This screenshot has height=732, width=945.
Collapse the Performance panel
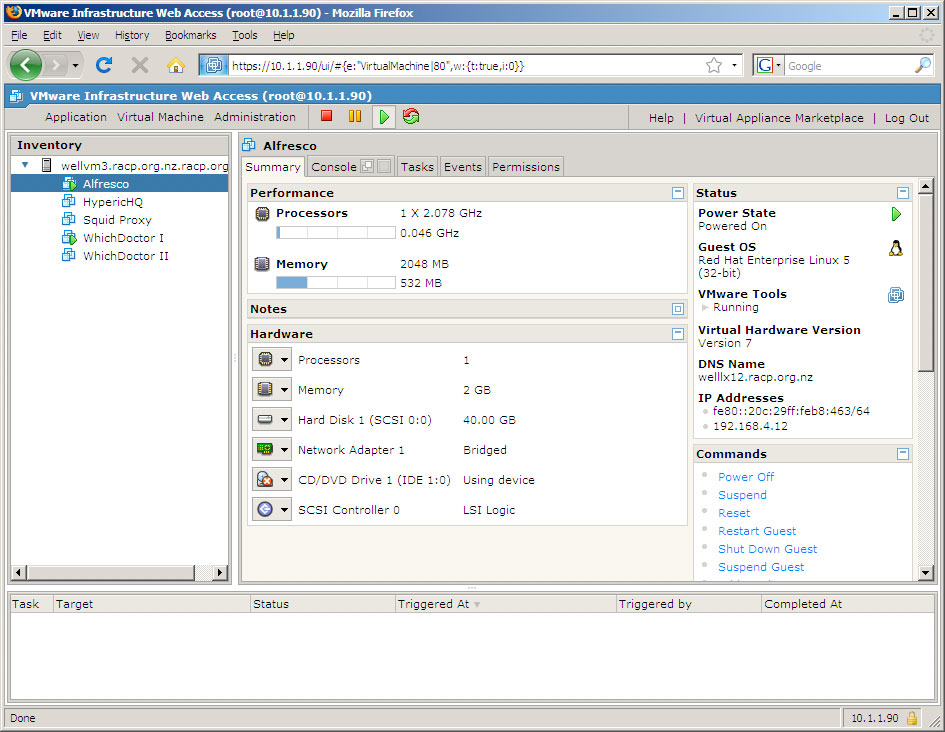click(678, 193)
